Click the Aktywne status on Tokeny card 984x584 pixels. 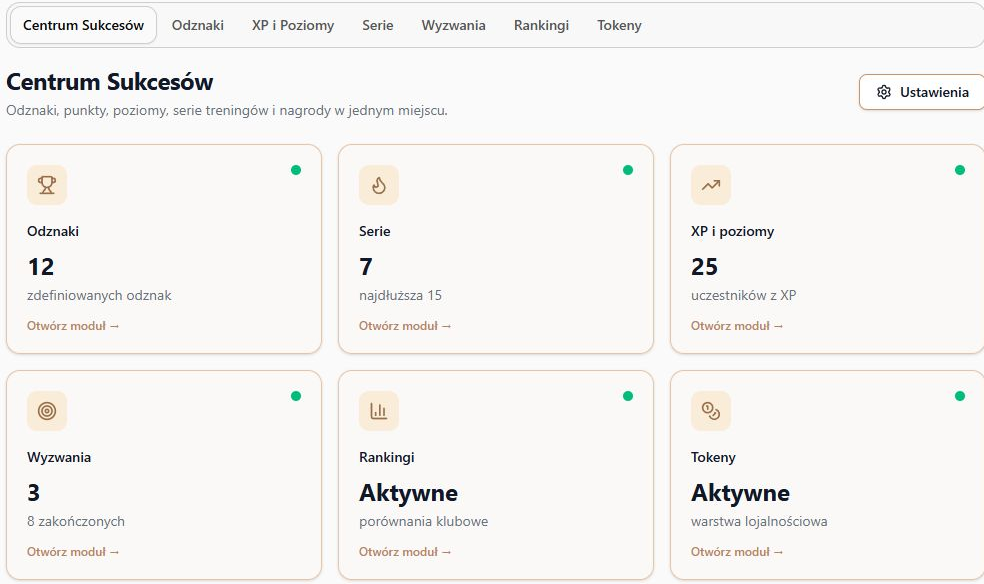tap(741, 493)
